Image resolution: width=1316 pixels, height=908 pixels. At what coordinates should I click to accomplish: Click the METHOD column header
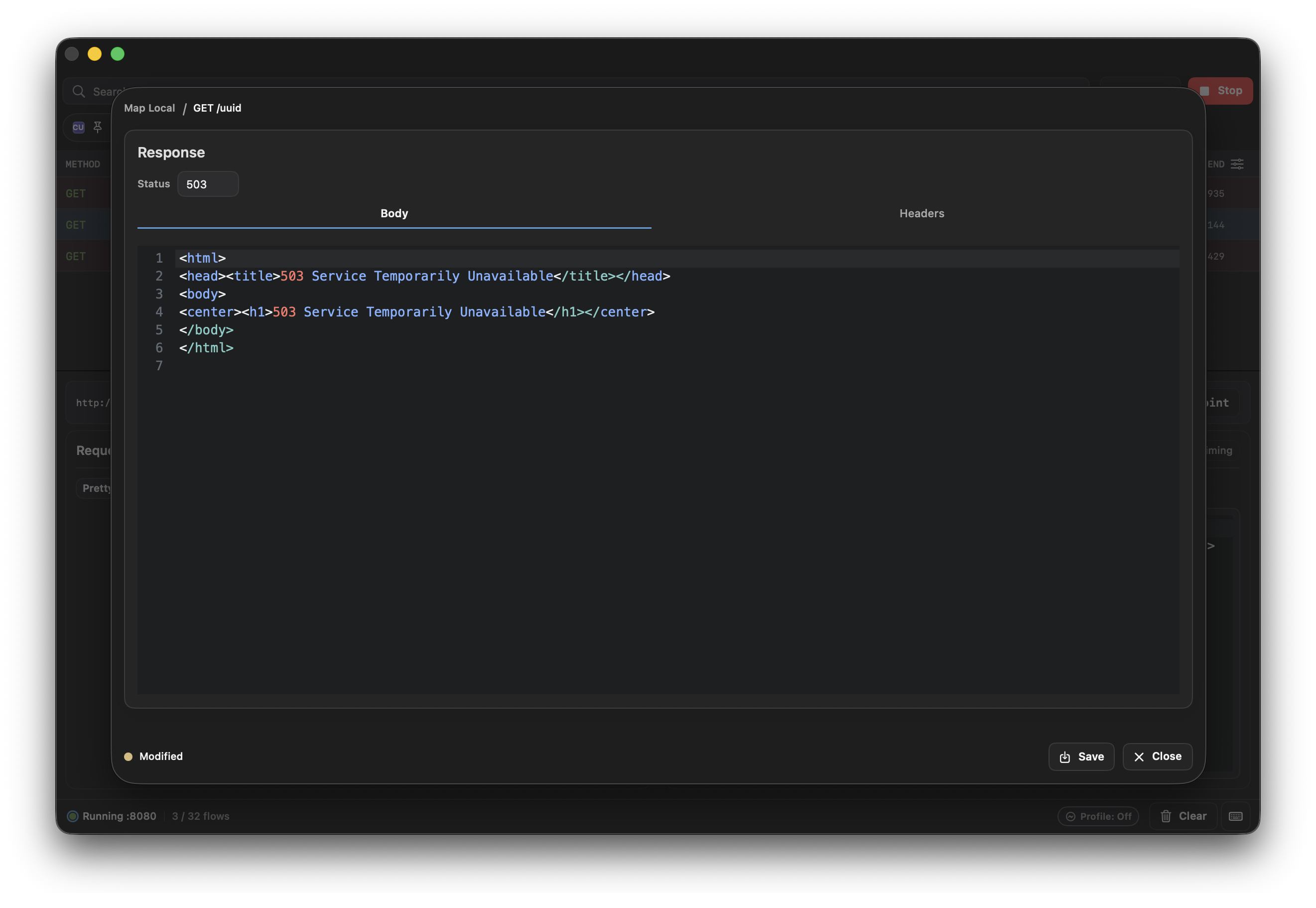click(82, 164)
